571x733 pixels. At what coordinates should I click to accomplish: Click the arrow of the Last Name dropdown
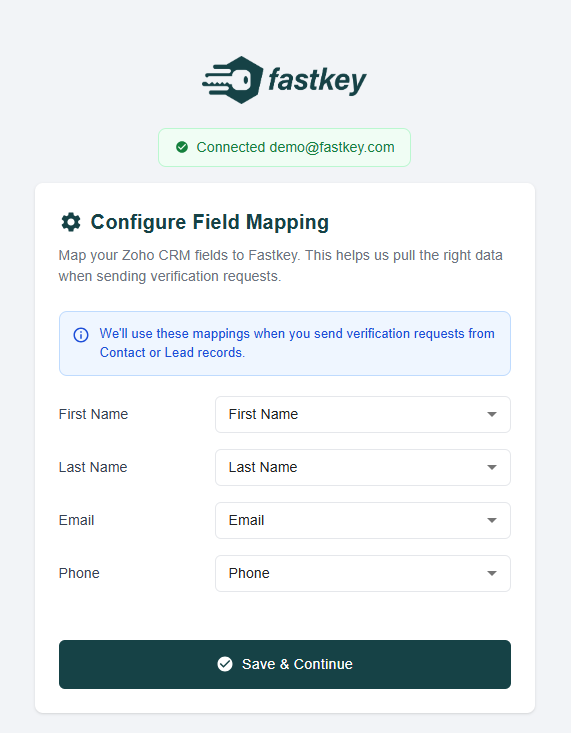[x=491, y=467]
